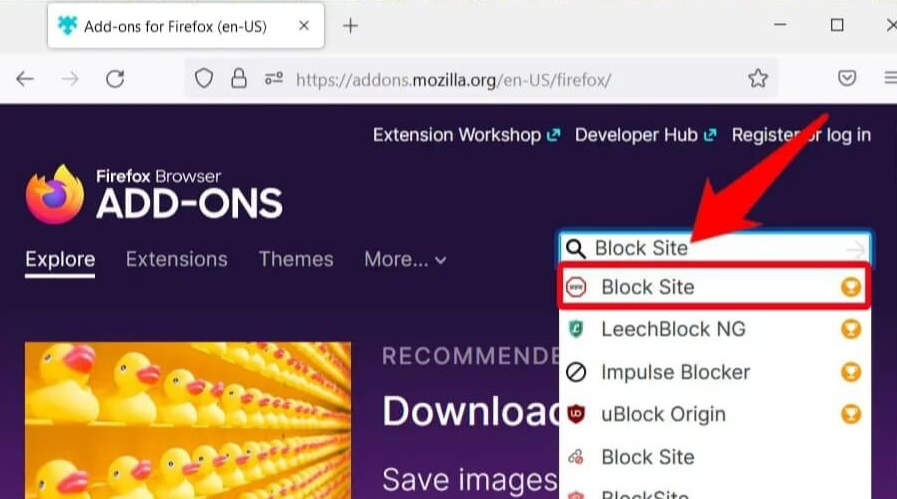Click recommended trophy badge on Impulse Blocker
The image size is (897, 499).
coord(851,372)
